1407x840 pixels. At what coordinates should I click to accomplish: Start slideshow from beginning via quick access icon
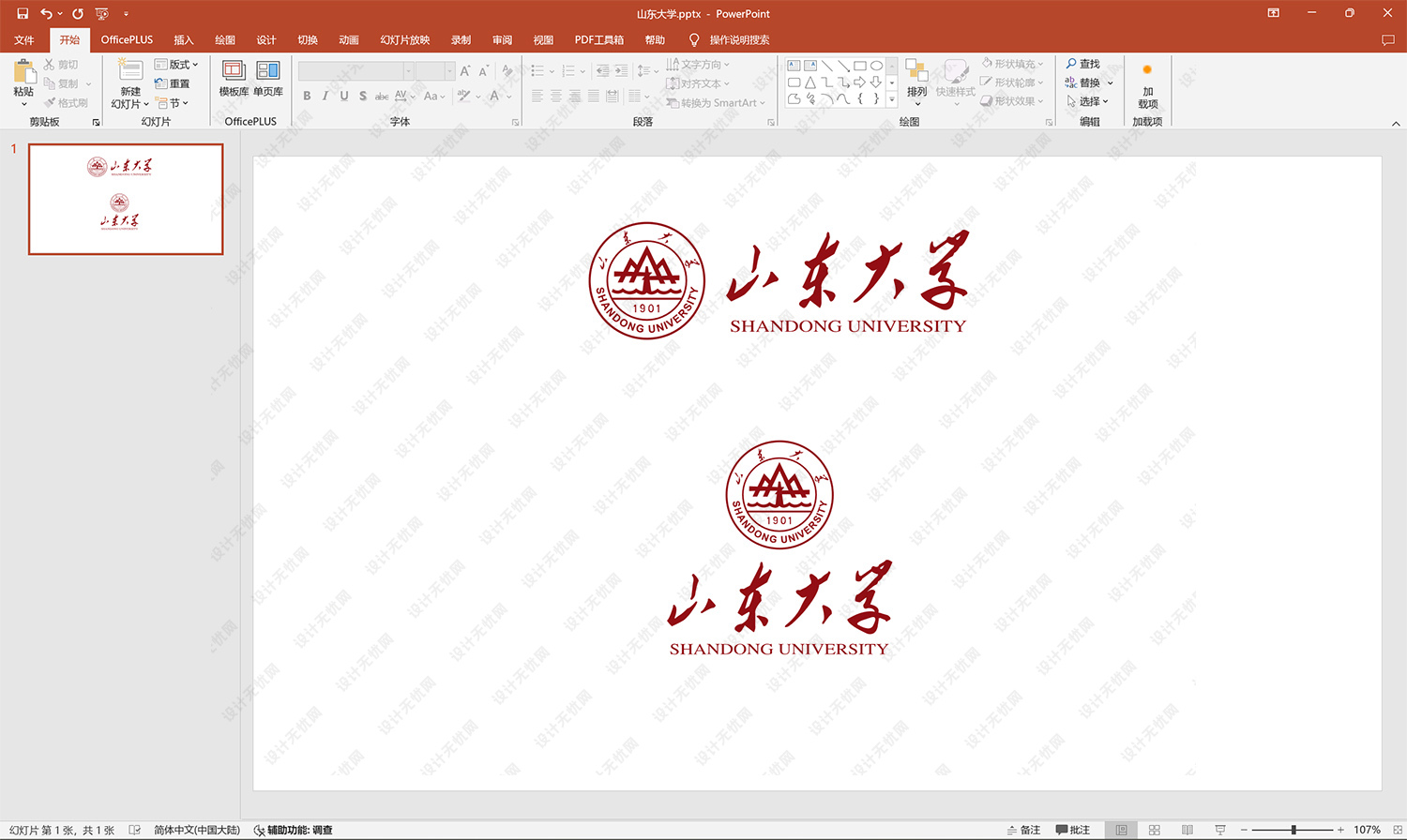point(102,13)
